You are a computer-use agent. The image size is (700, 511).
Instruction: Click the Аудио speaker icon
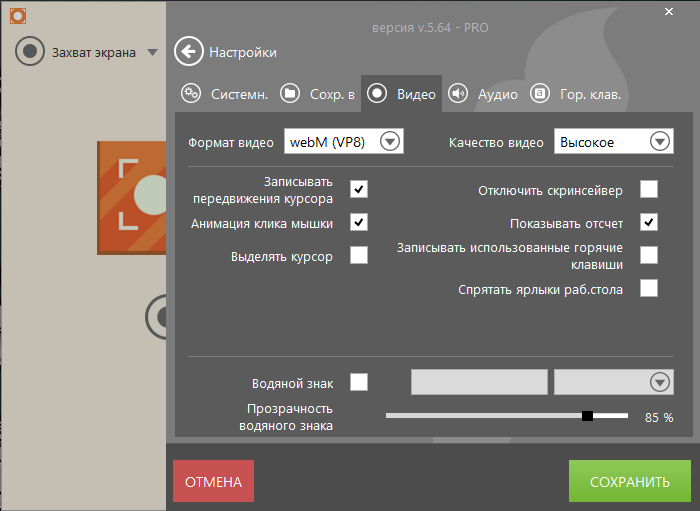pos(458,94)
